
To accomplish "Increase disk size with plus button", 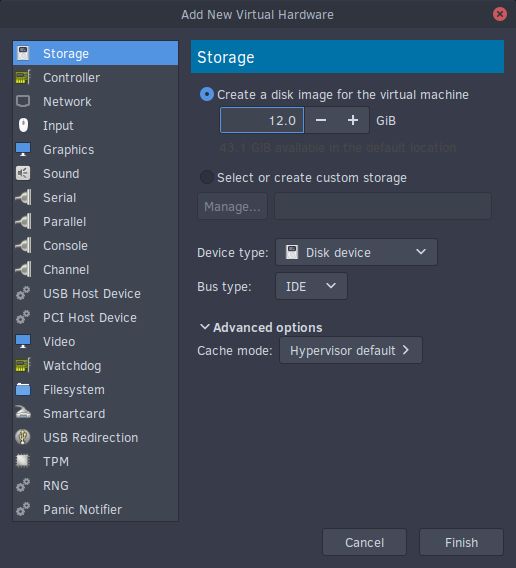I will pyautogui.click(x=353, y=120).
